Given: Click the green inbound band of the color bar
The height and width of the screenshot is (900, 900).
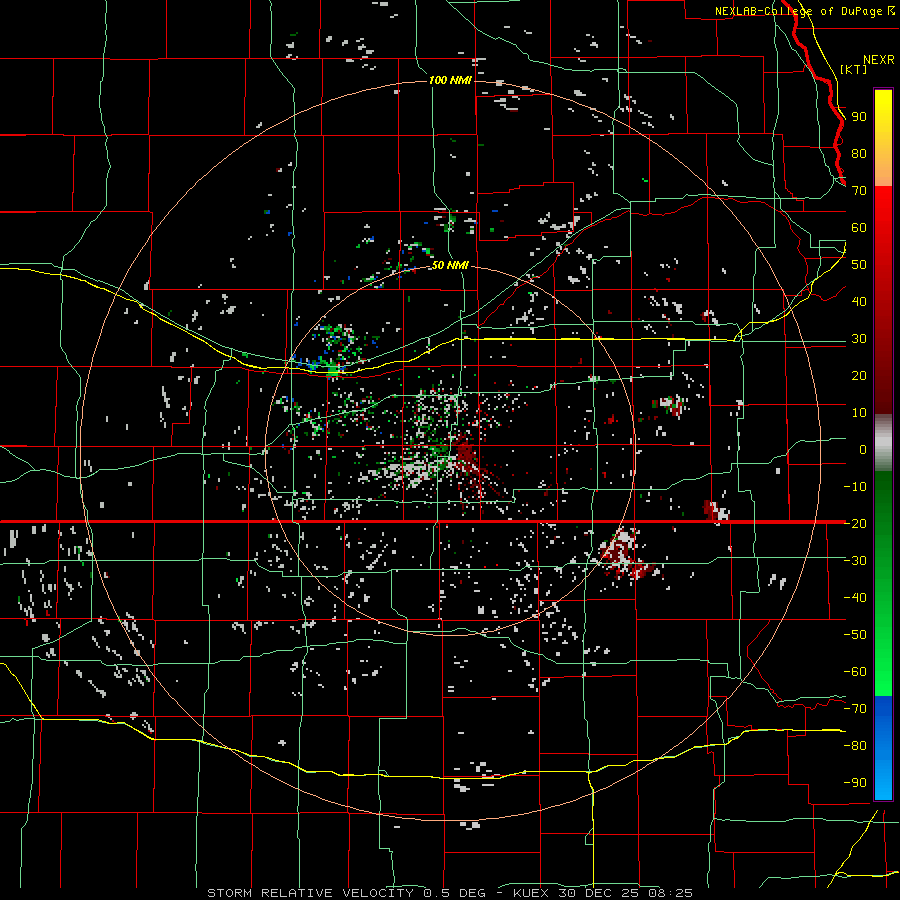Looking at the screenshot, I should tap(883, 583).
